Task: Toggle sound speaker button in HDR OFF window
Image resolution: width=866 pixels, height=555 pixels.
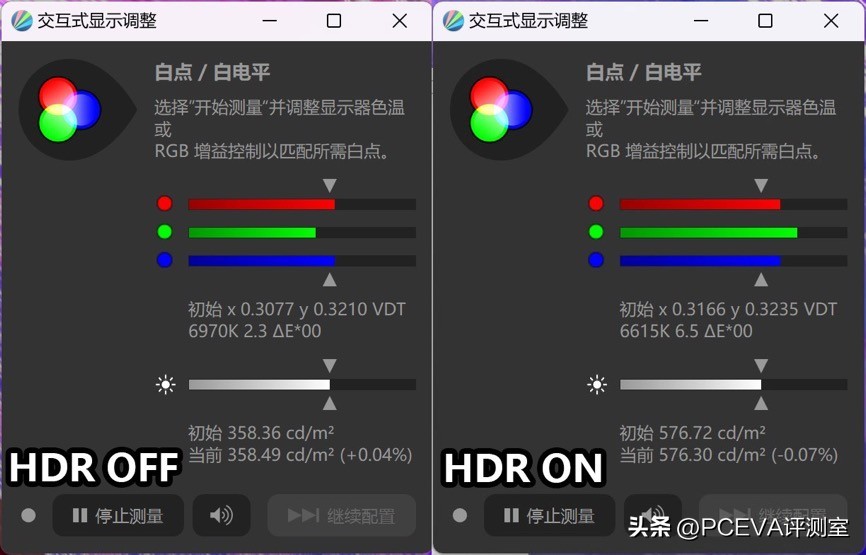Action: coord(221,516)
